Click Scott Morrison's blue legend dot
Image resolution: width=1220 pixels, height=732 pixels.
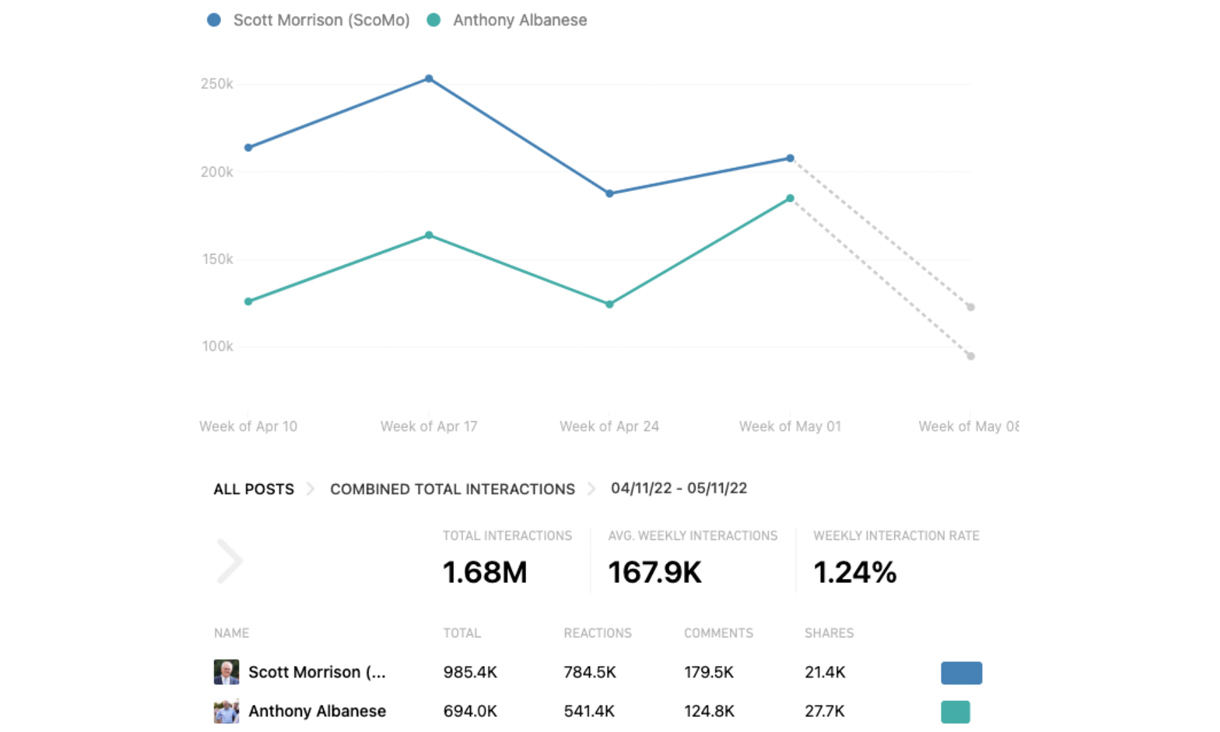(214, 20)
